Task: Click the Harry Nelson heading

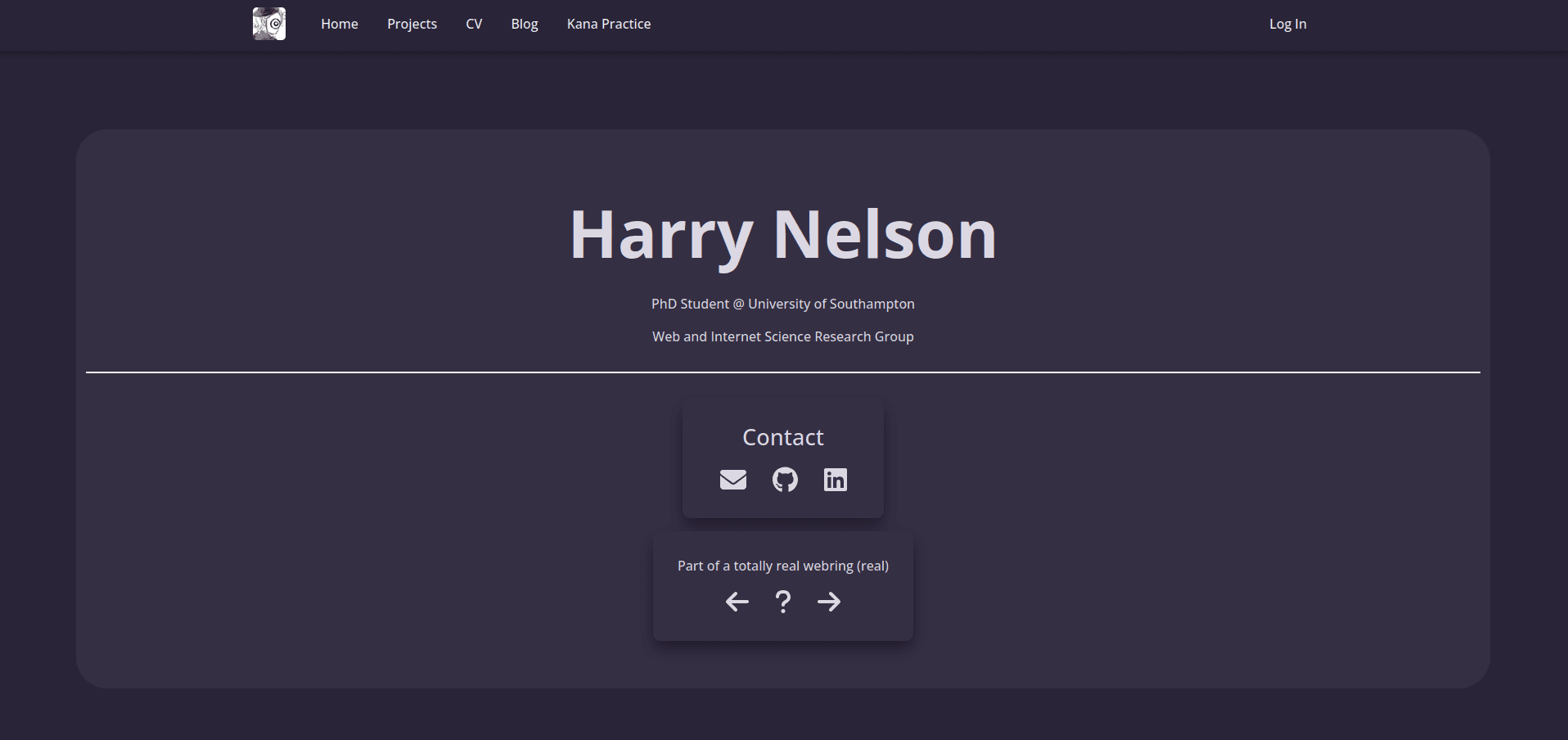Action: [x=783, y=235]
